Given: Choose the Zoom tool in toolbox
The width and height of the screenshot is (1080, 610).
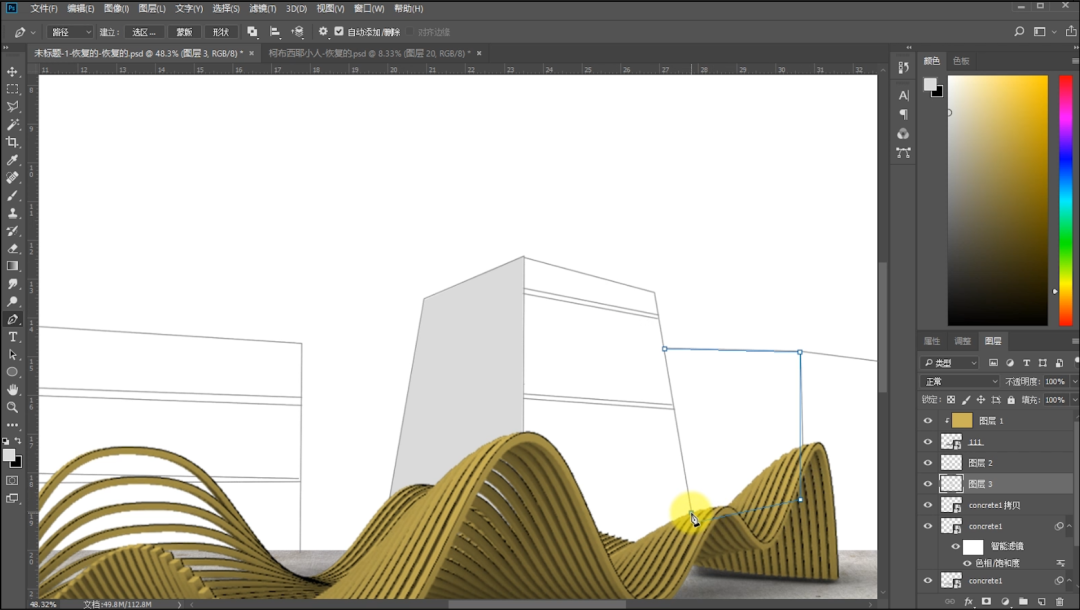Looking at the screenshot, I should (13, 407).
